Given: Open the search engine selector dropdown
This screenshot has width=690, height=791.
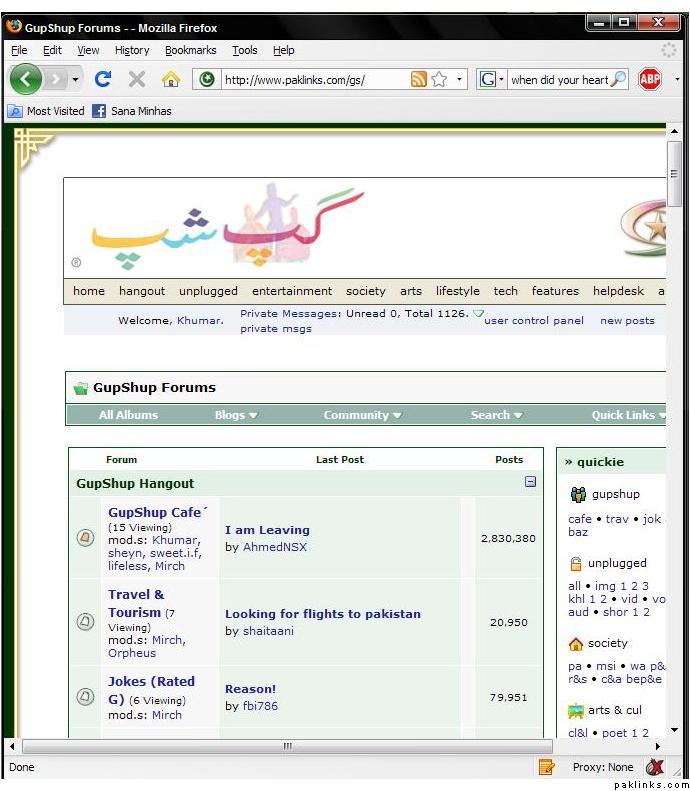Looking at the screenshot, I should (x=491, y=79).
